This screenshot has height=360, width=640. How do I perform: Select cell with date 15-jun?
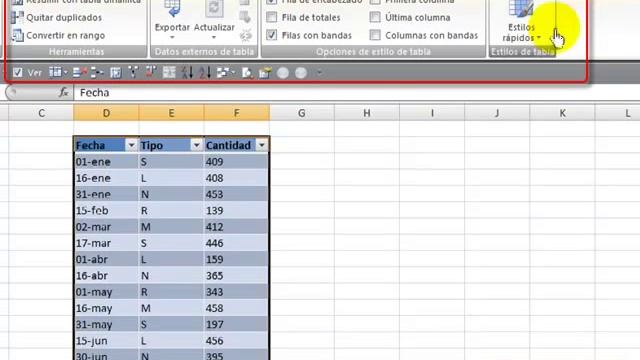[106, 341]
